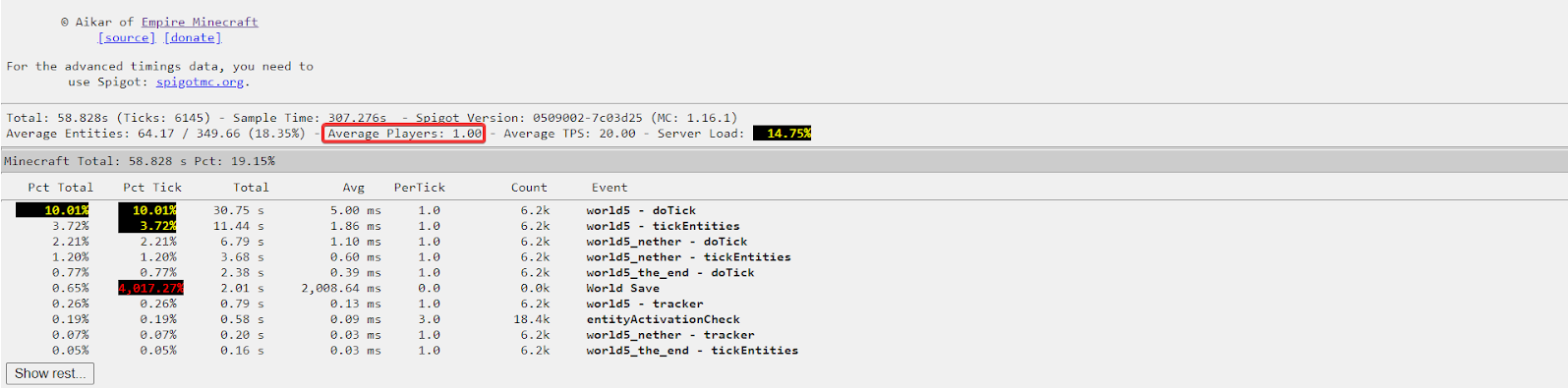Click the PerTick column header

tap(420, 188)
